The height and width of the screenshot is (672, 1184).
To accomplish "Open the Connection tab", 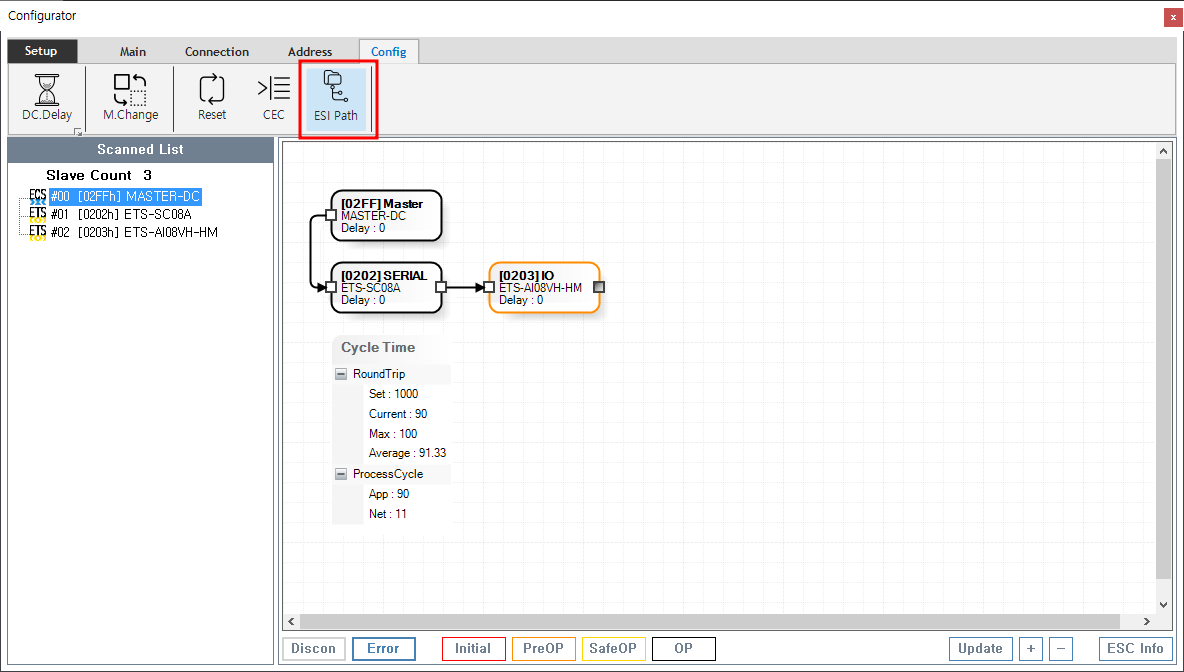I will (x=217, y=52).
